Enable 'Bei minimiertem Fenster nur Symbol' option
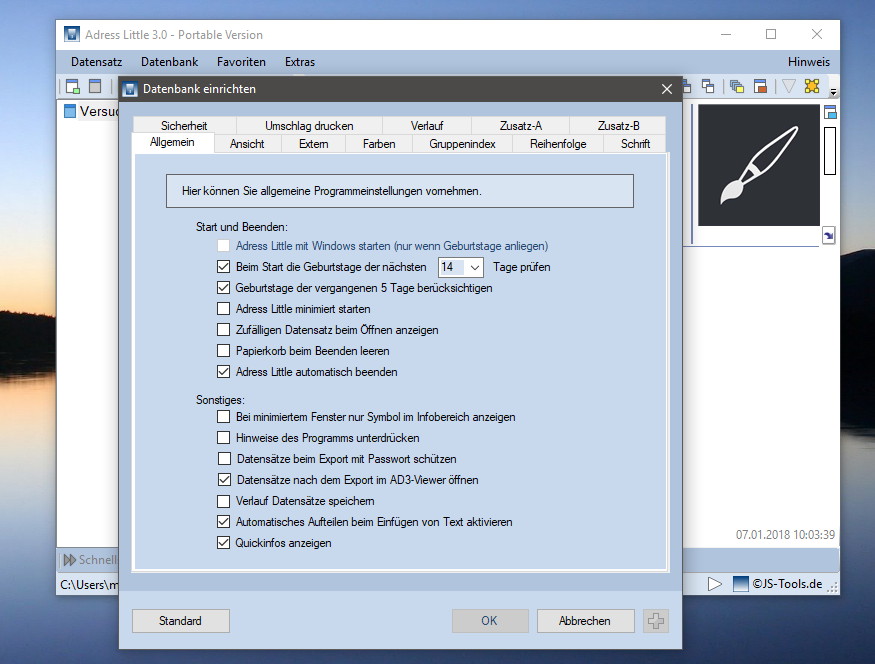Screen dimensions: 875x664 pos(223,417)
